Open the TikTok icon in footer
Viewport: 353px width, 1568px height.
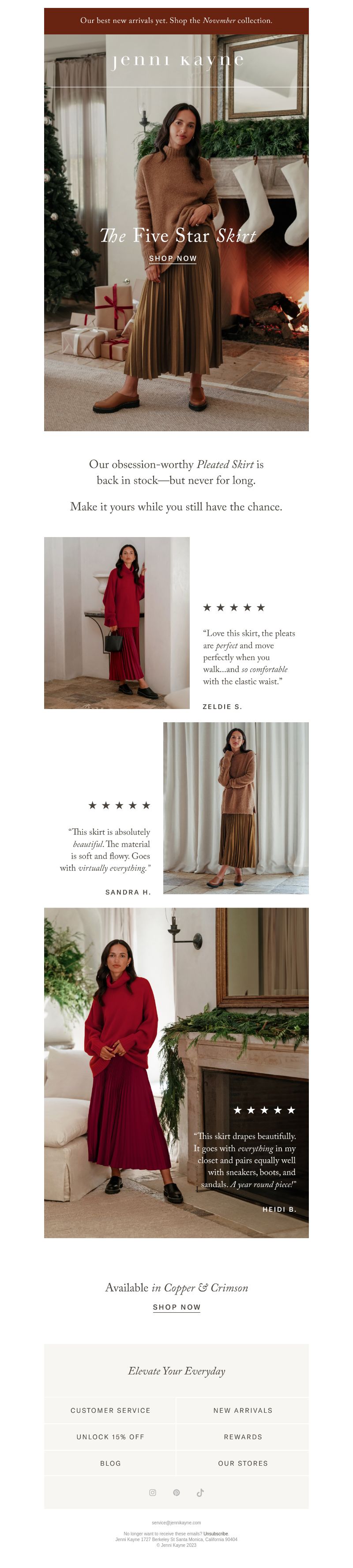point(200,1492)
